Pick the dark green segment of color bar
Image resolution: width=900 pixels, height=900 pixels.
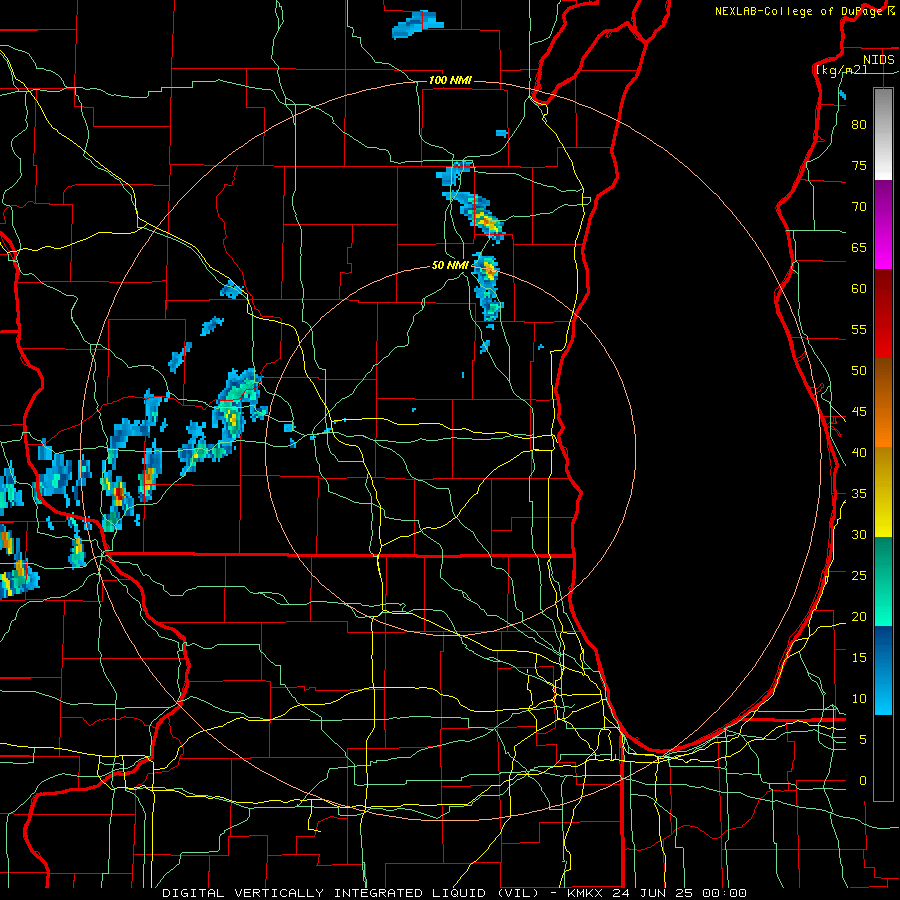883,560
